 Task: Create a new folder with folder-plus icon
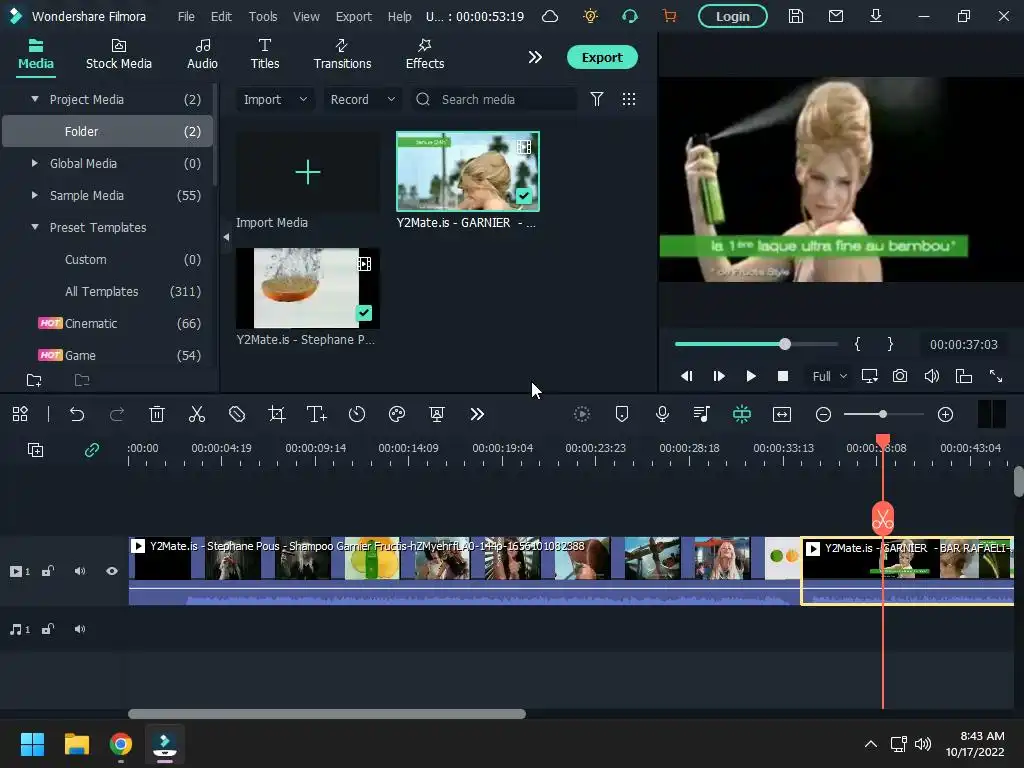34,380
